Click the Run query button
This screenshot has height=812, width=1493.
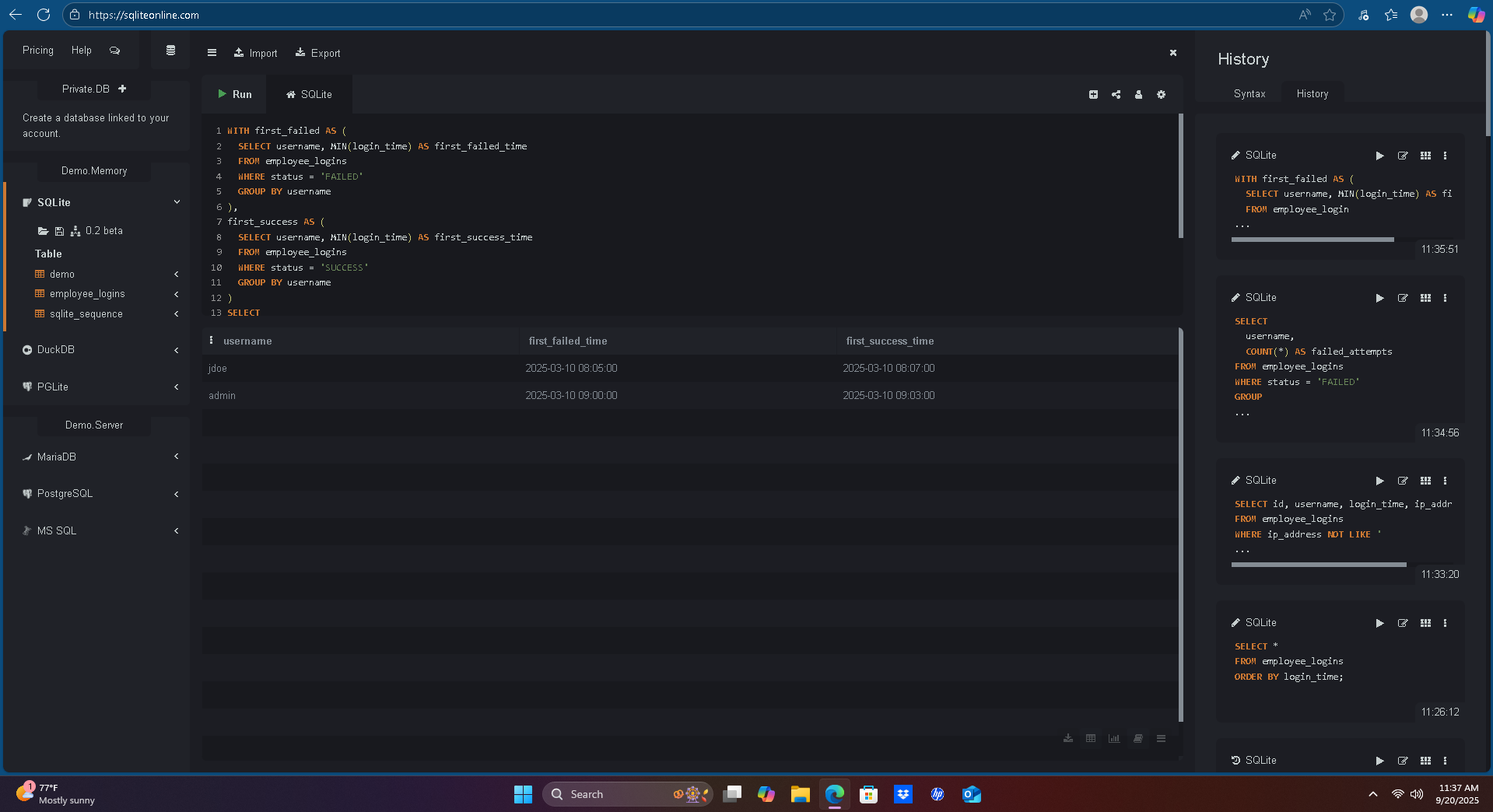click(234, 94)
